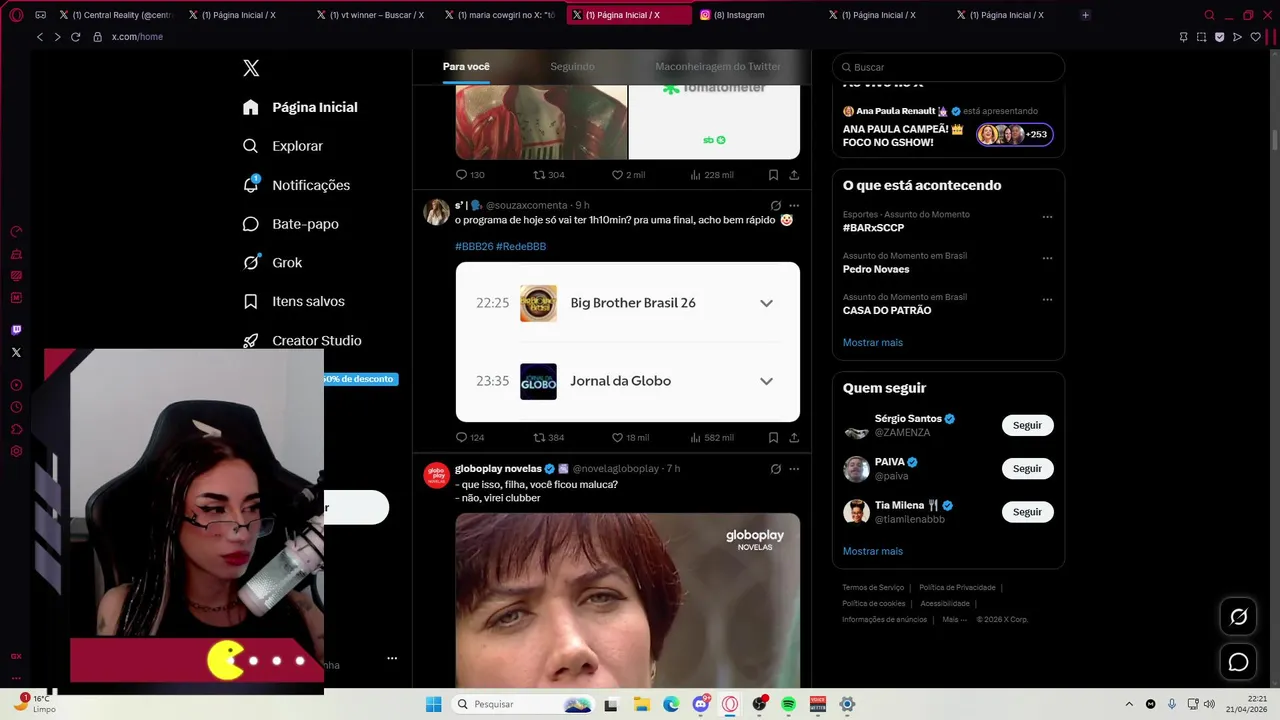Screen dimensions: 1280x720
Task: Open File Explorer from the taskbar
Action: click(641, 704)
